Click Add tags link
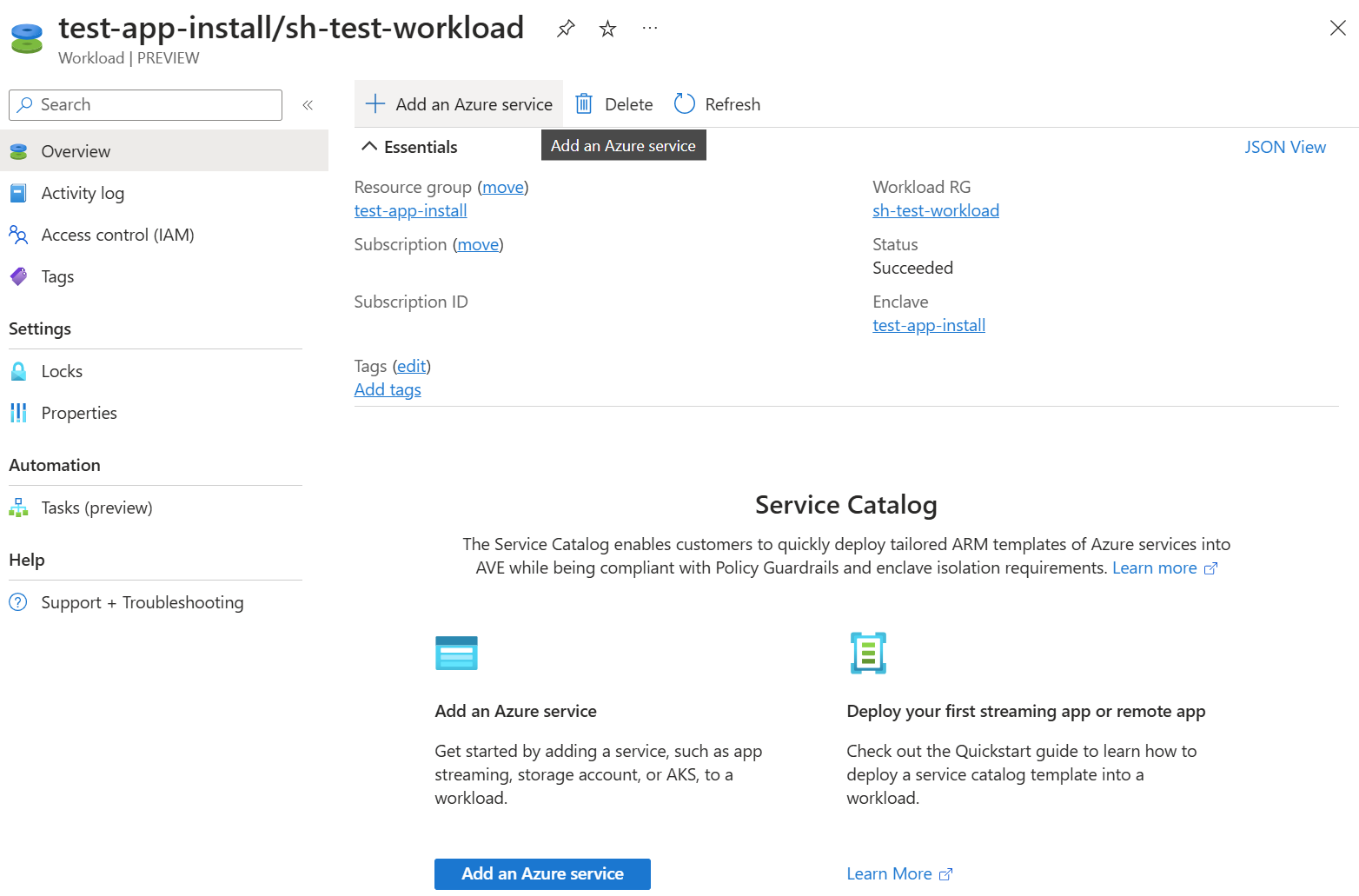The width and height of the screenshot is (1359, 896). tap(388, 389)
